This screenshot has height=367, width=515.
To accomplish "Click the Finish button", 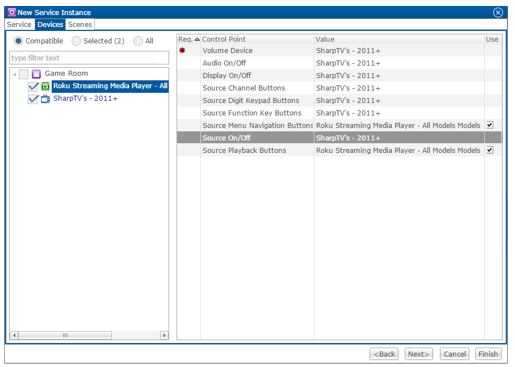I will pyautogui.click(x=488, y=354).
